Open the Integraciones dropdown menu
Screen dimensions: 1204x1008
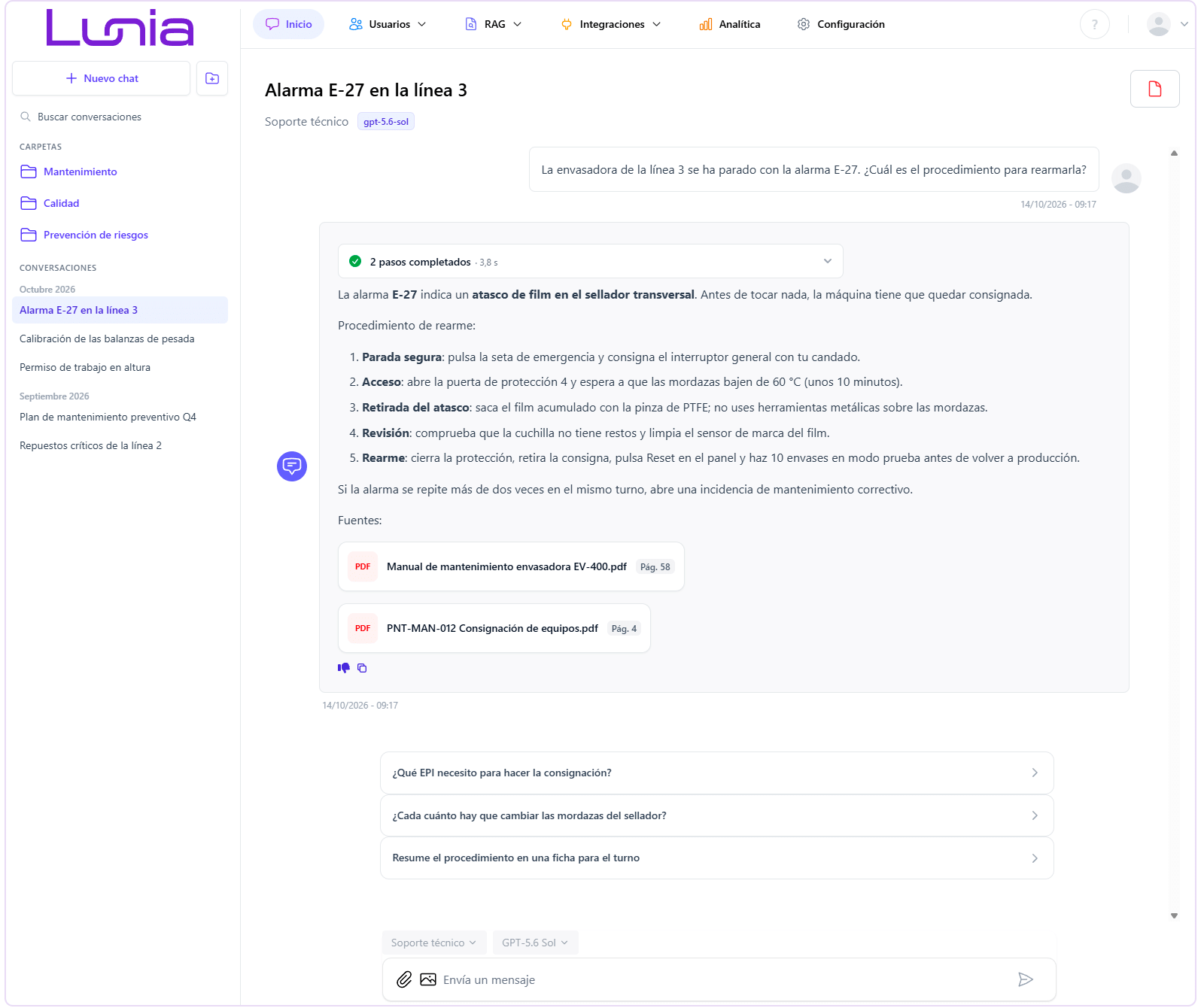click(611, 24)
